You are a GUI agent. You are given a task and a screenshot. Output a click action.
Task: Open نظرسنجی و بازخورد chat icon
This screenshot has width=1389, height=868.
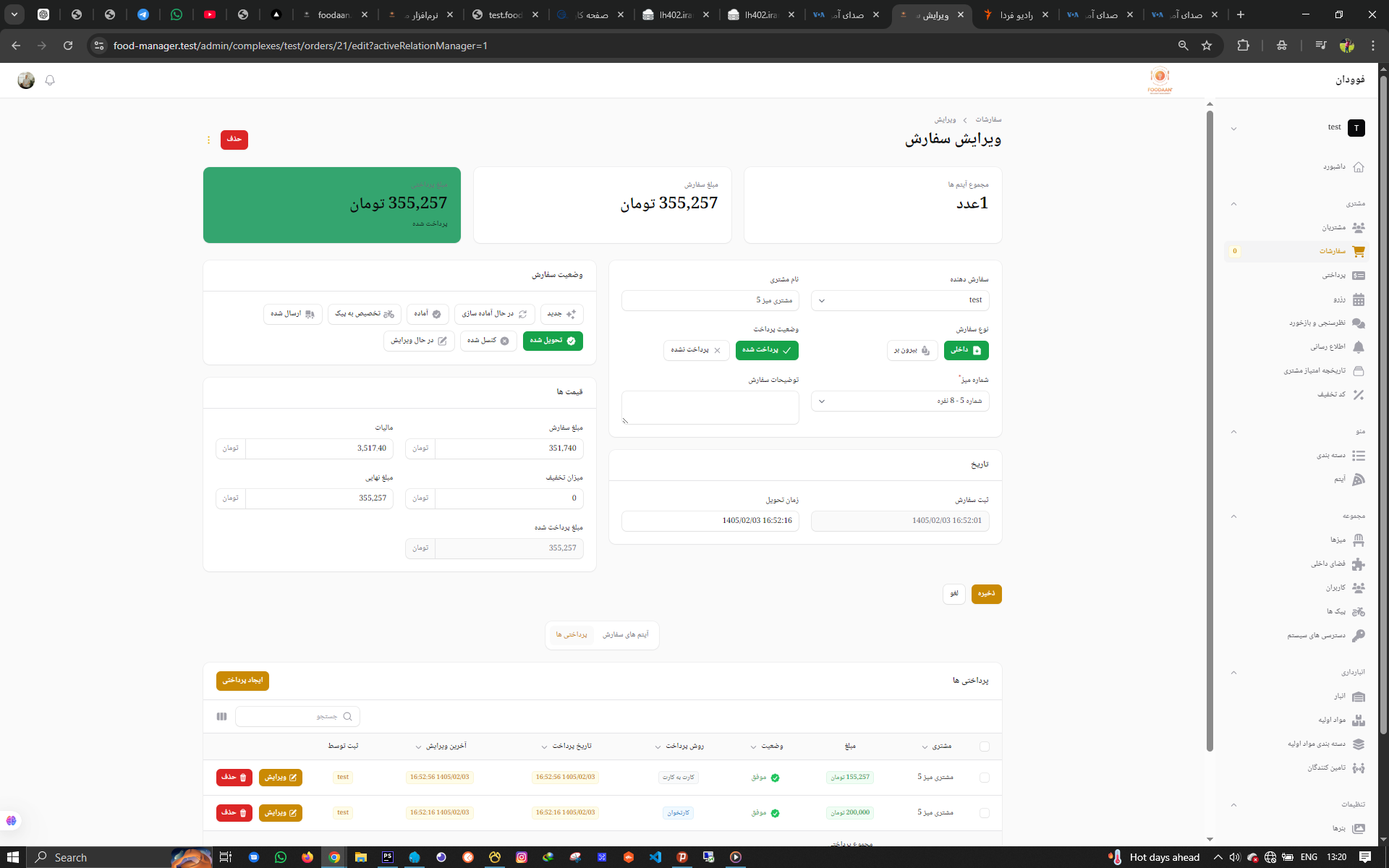(1359, 323)
